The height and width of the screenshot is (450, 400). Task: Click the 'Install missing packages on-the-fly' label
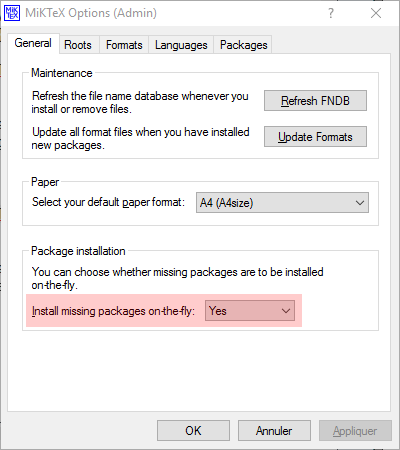113,311
